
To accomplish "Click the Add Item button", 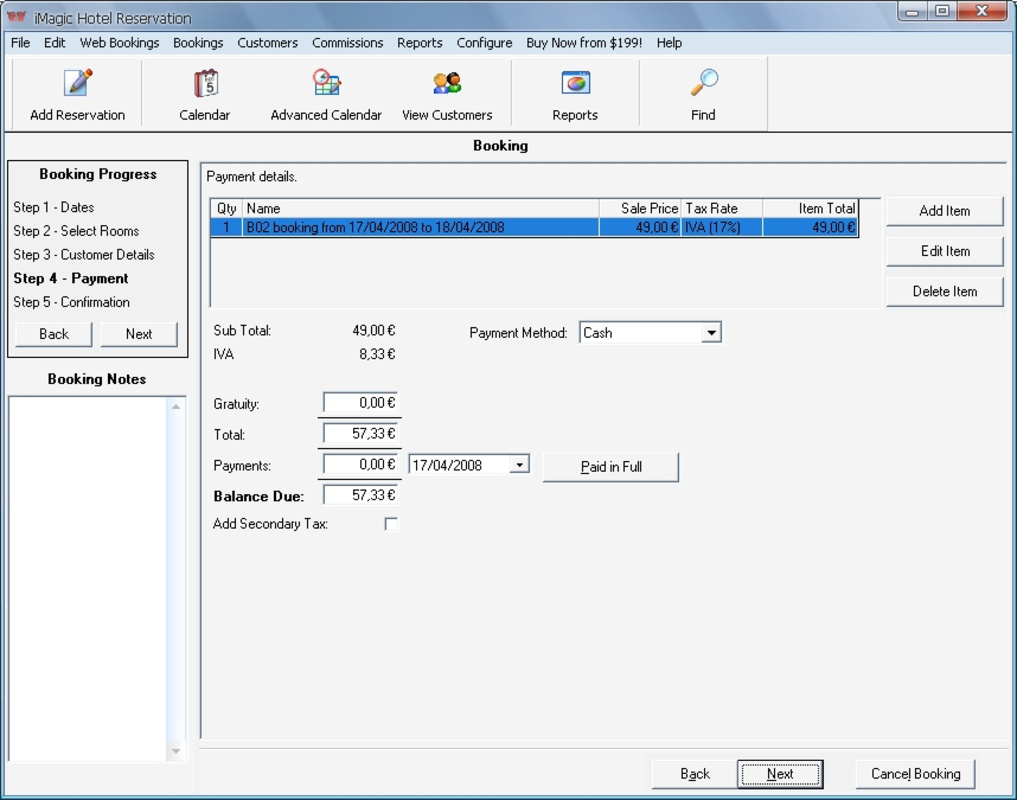I will click(944, 211).
